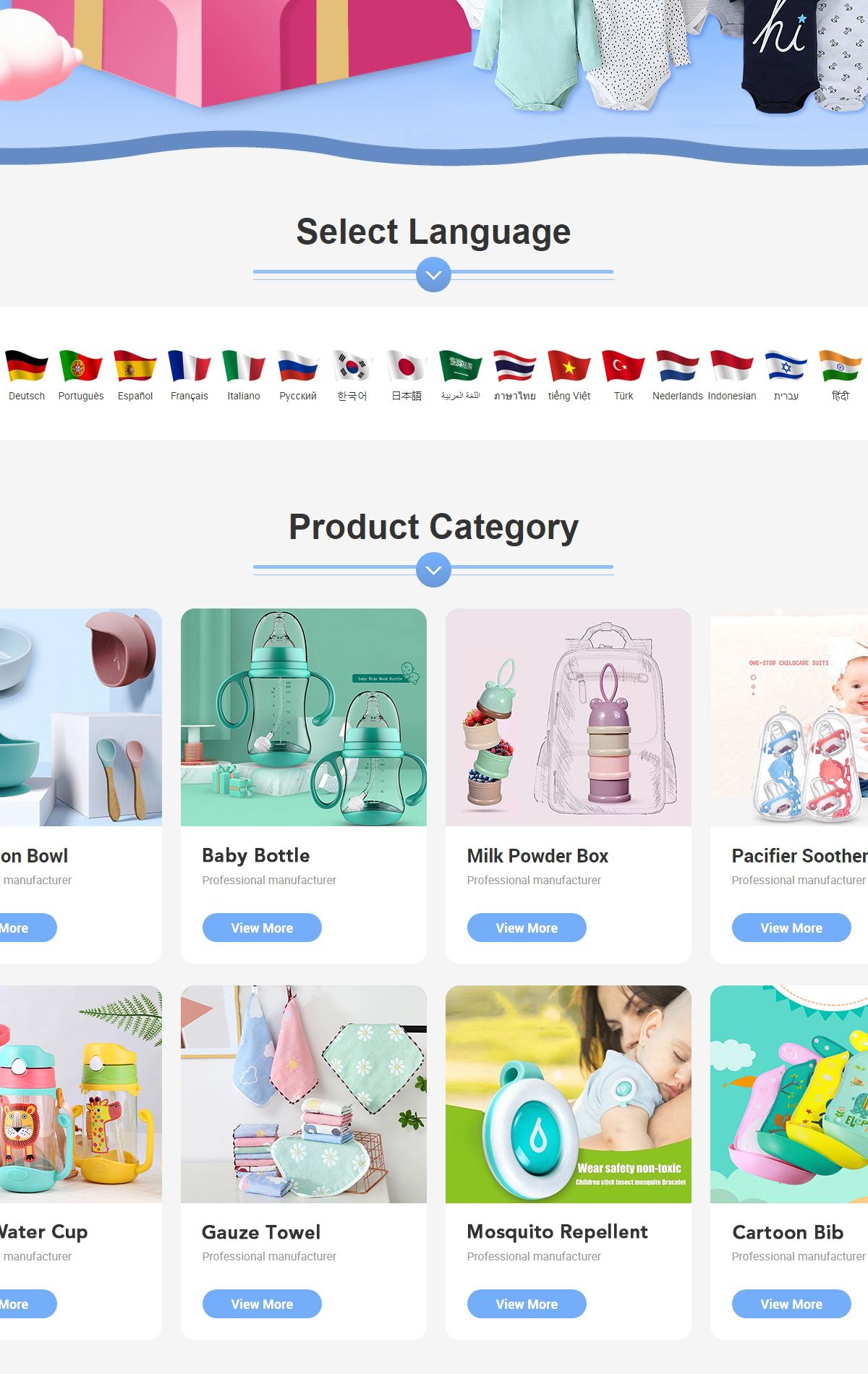Screen dimensions: 868x1374
Task: Pick the Nederlands flag icon
Action: click(678, 365)
